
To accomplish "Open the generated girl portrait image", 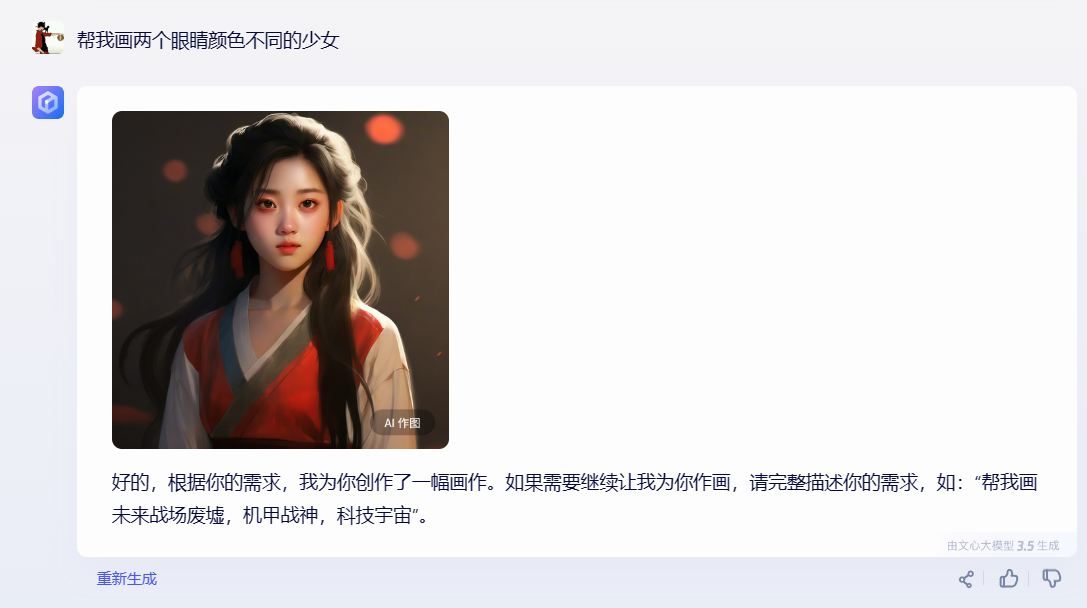I will pos(280,279).
